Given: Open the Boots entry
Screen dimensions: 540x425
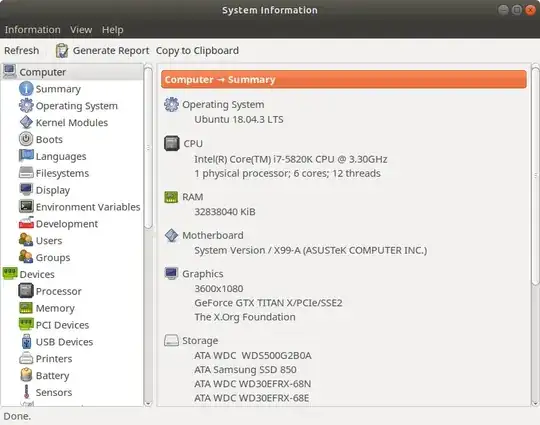Looking at the screenshot, I should 49,139.
